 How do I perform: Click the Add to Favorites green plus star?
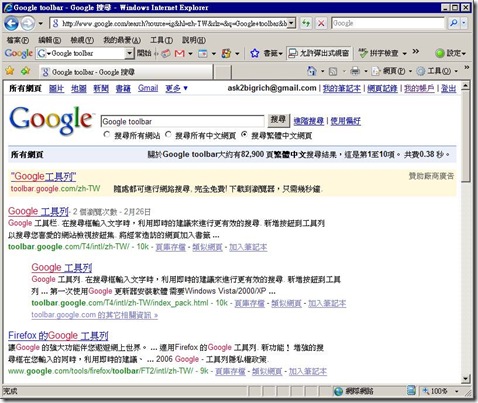[25, 71]
